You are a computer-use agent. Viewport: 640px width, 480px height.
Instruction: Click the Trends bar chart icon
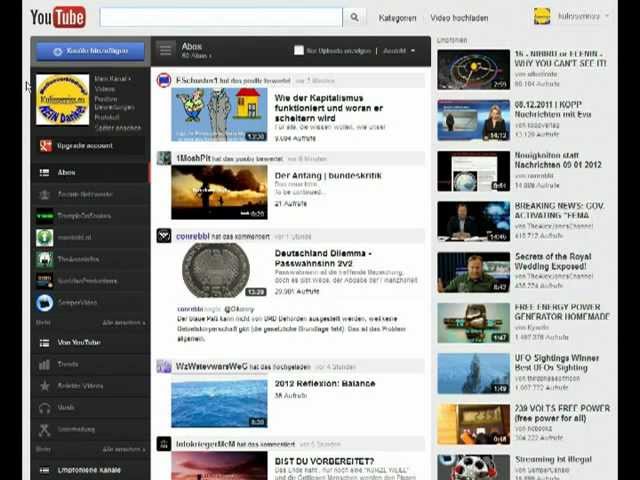(x=44, y=364)
